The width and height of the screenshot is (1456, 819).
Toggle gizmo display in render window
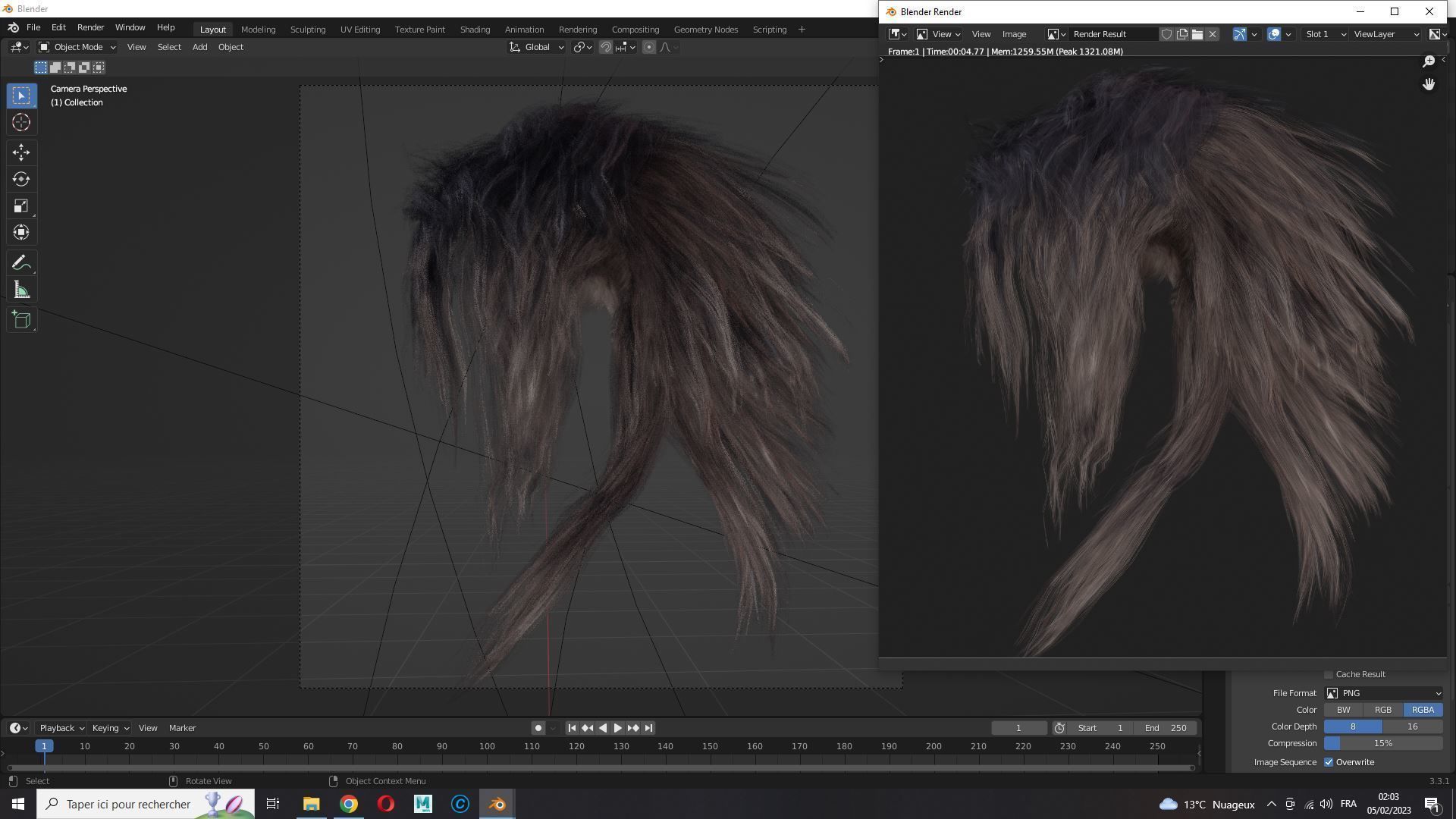click(1239, 34)
